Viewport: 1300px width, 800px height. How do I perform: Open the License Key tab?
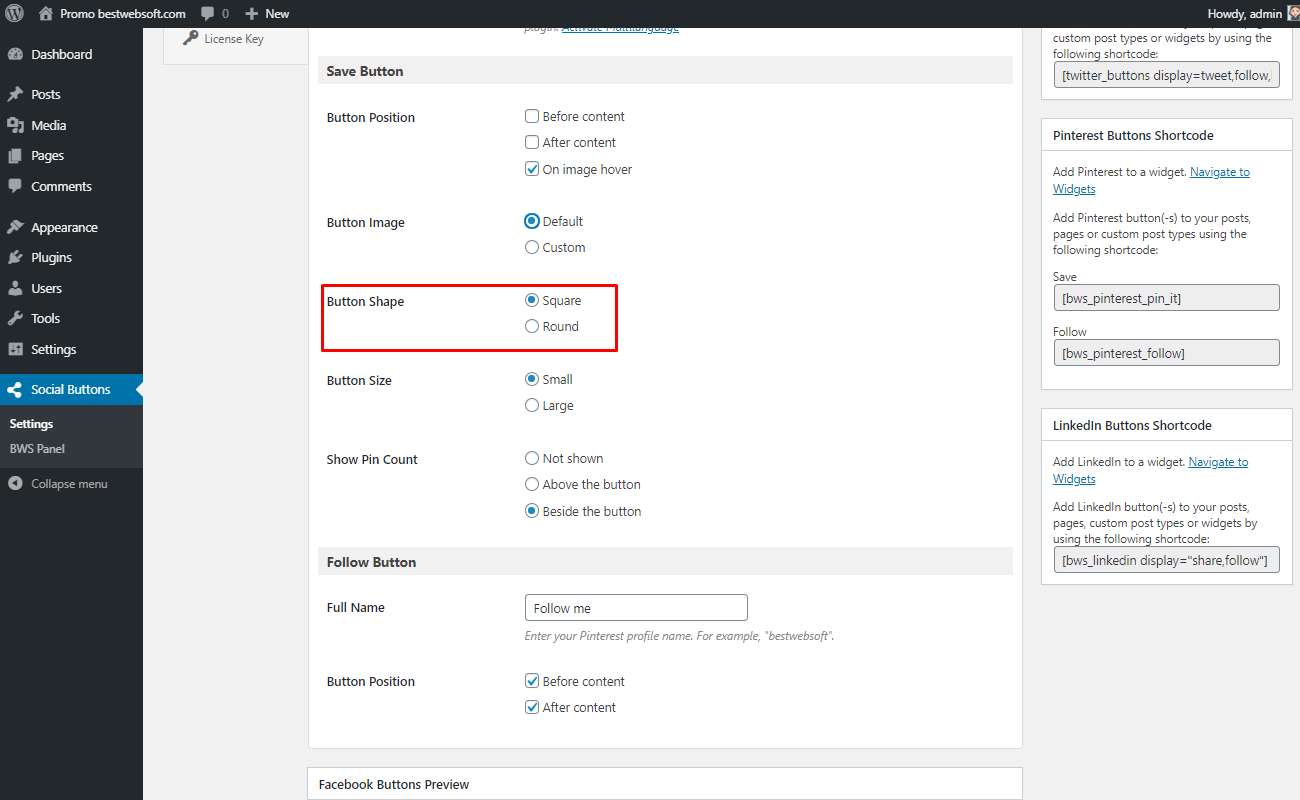235,39
